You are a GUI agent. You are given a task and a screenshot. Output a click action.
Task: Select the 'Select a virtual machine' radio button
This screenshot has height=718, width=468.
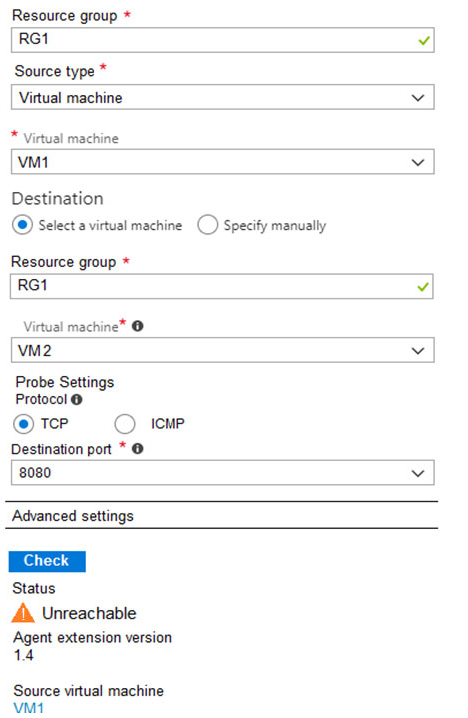(x=22, y=225)
